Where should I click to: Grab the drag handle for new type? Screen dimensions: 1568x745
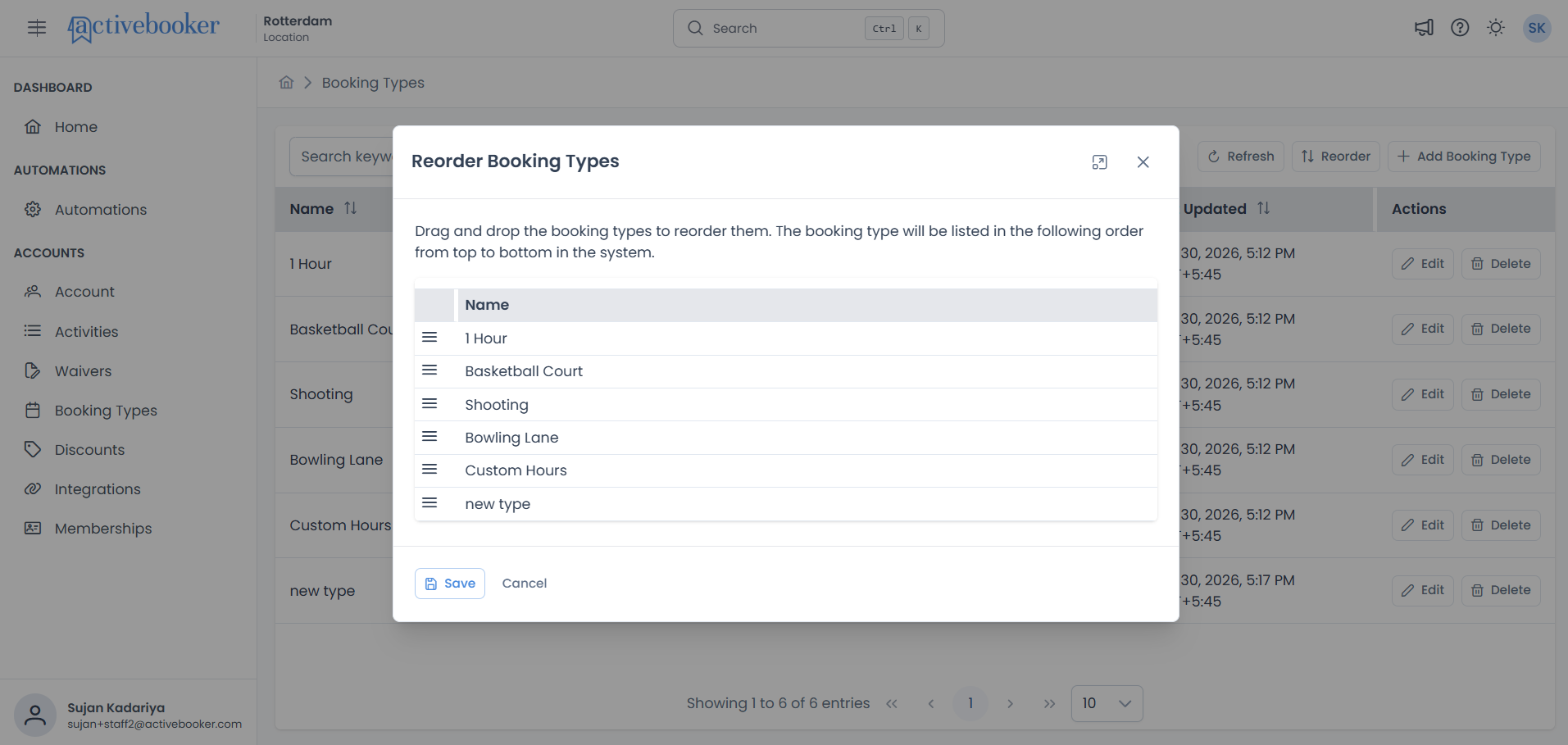[x=429, y=503]
